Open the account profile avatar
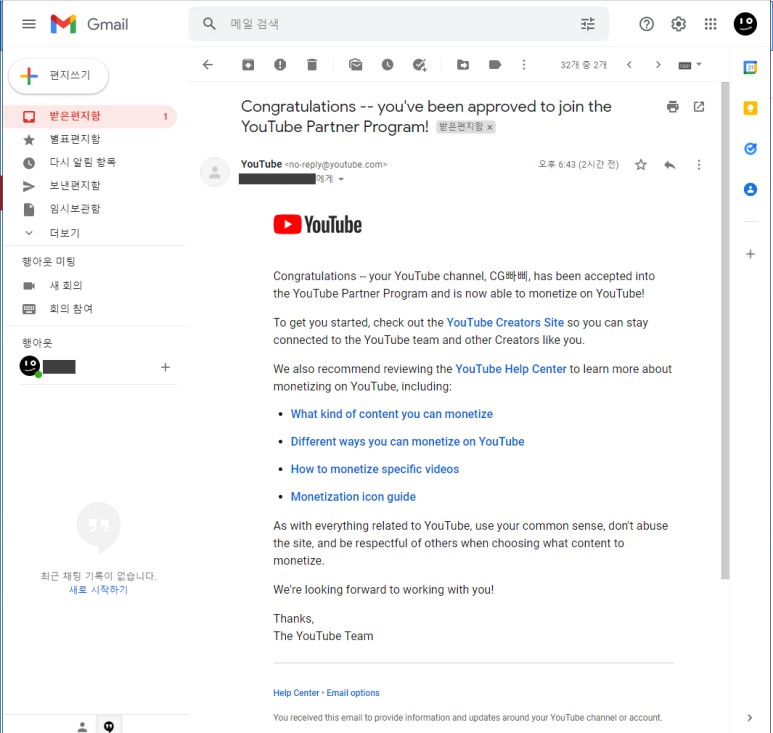The image size is (773, 733). point(745,24)
